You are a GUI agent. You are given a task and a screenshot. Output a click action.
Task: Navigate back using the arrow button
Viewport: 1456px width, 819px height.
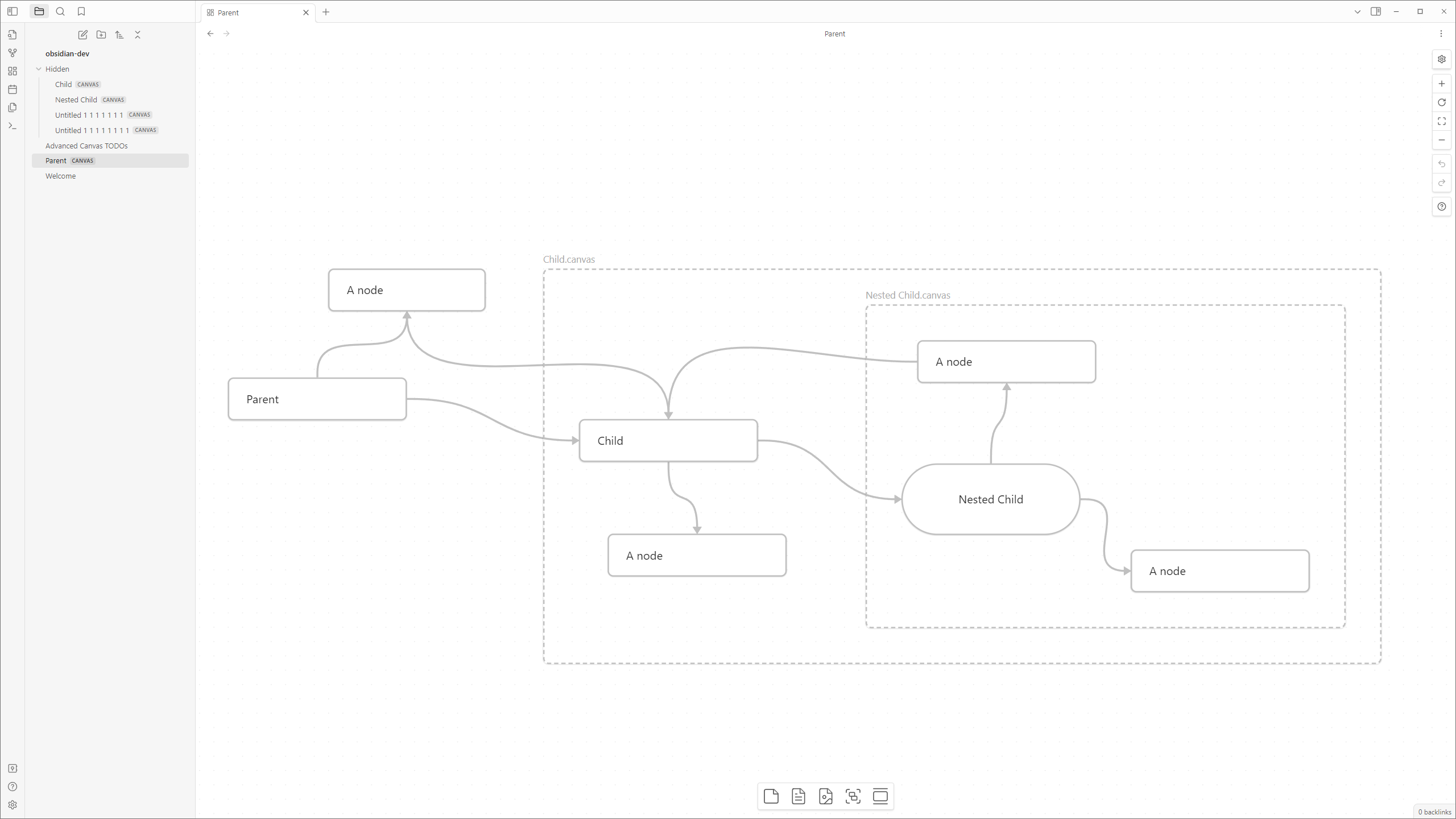[x=210, y=33]
